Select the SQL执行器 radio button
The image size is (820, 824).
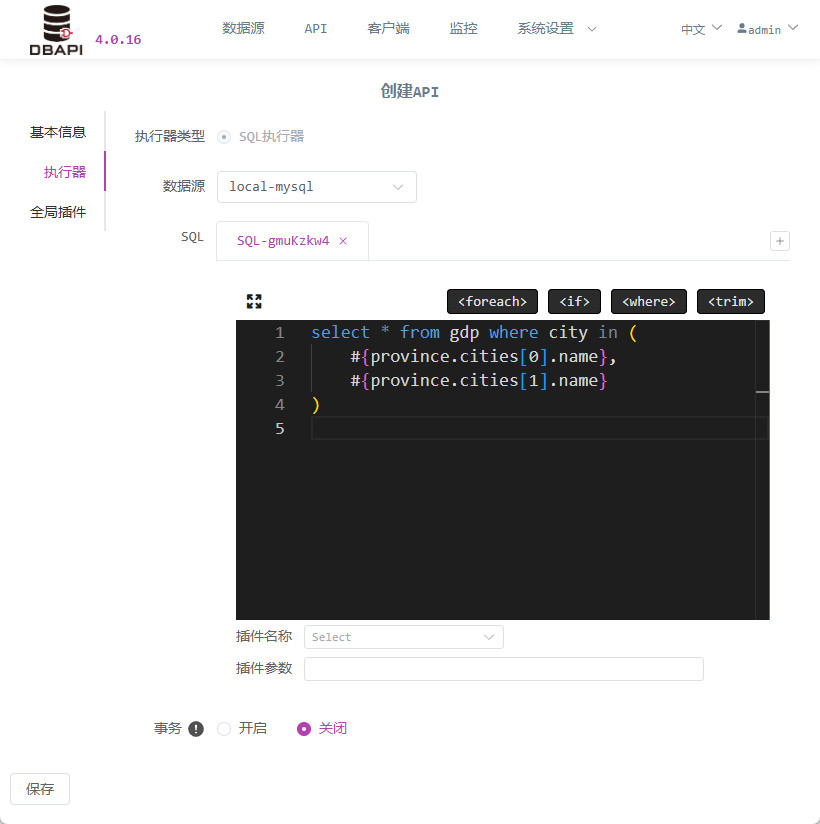(224, 137)
